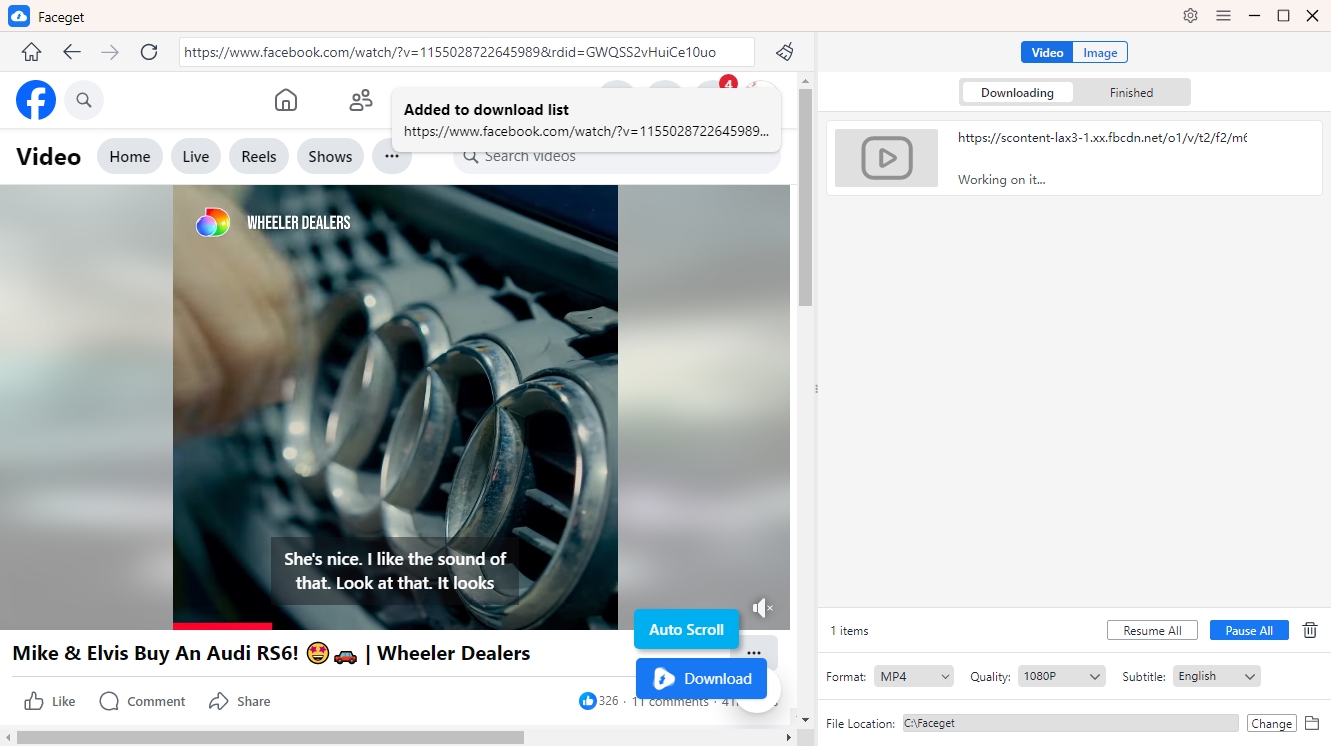Click the horizontal page scrollbar thumb
The width and height of the screenshot is (1331, 746).
pos(270,738)
